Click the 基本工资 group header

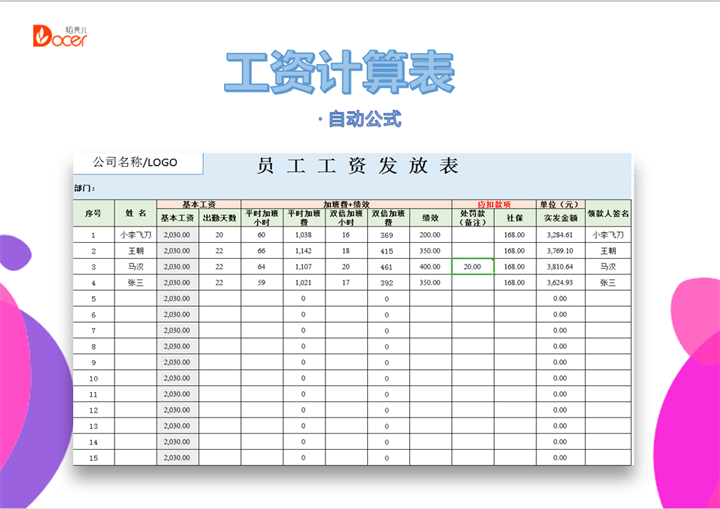pyautogui.click(x=199, y=204)
